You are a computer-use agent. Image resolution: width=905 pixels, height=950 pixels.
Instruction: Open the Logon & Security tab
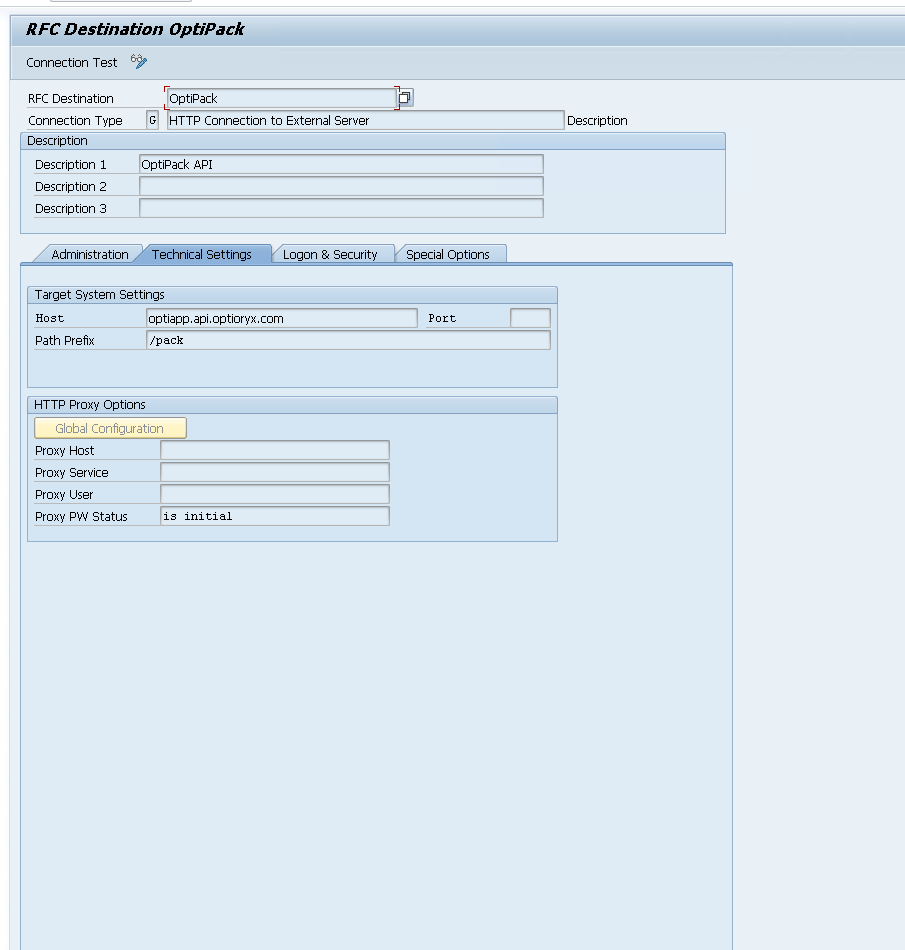click(330, 254)
